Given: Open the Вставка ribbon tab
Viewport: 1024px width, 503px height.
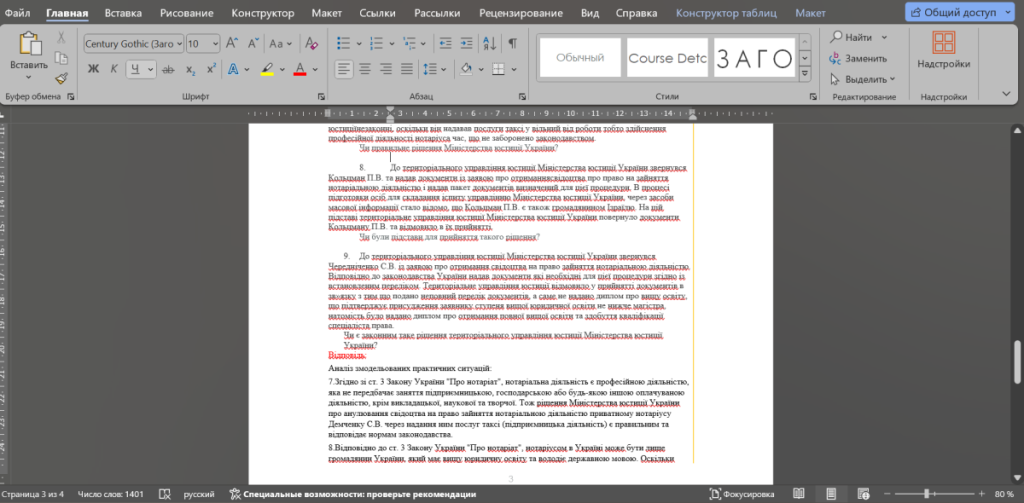Looking at the screenshot, I should pos(121,13).
